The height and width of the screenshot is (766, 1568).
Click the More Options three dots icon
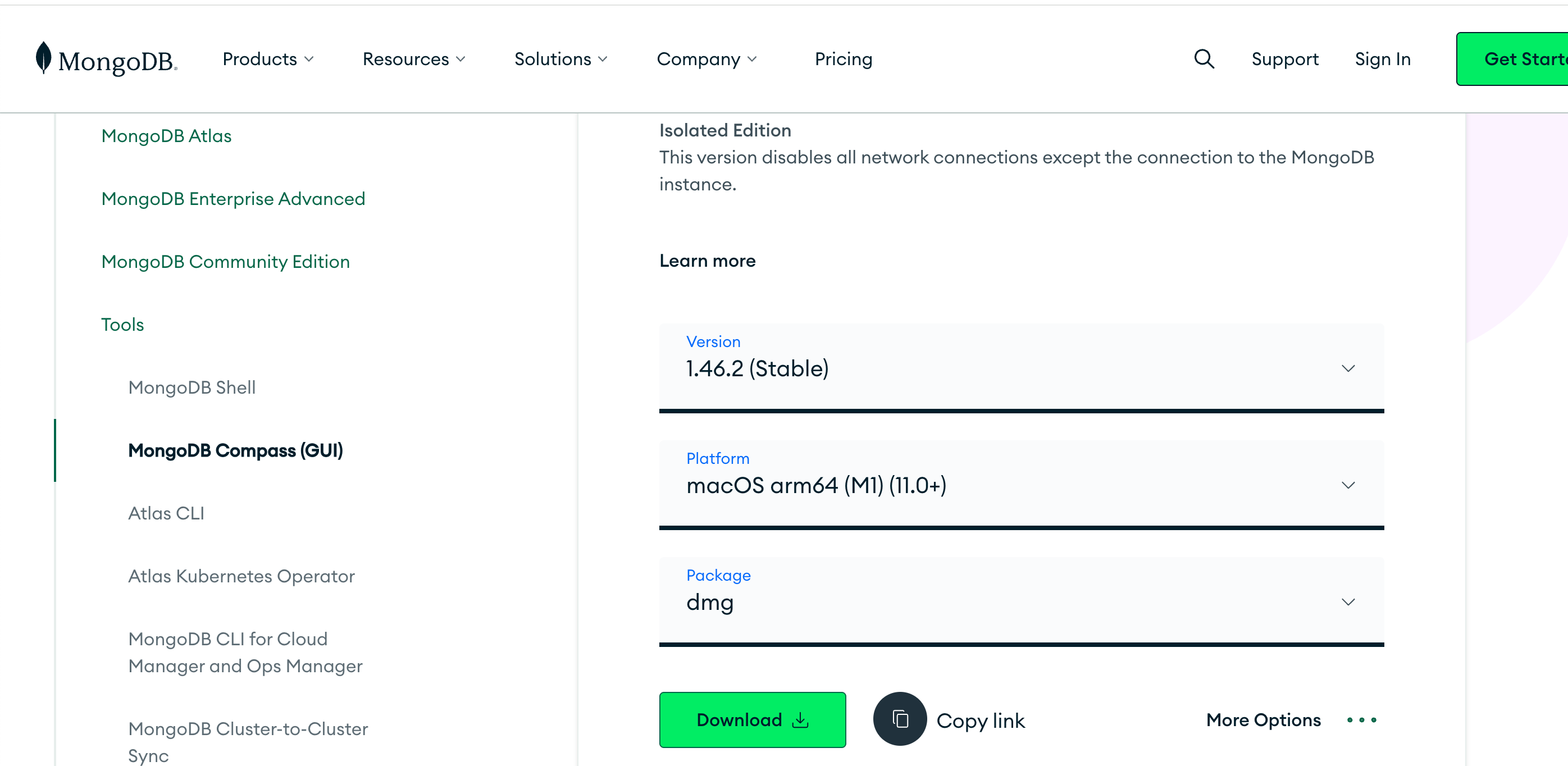pyautogui.click(x=1362, y=720)
